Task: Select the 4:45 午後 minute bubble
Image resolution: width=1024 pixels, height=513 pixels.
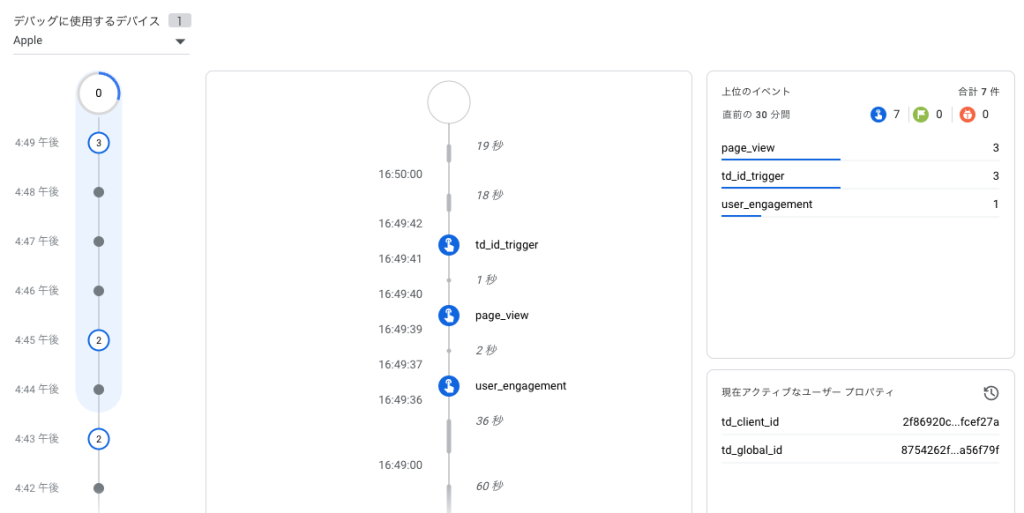Action: pyautogui.click(x=98, y=340)
